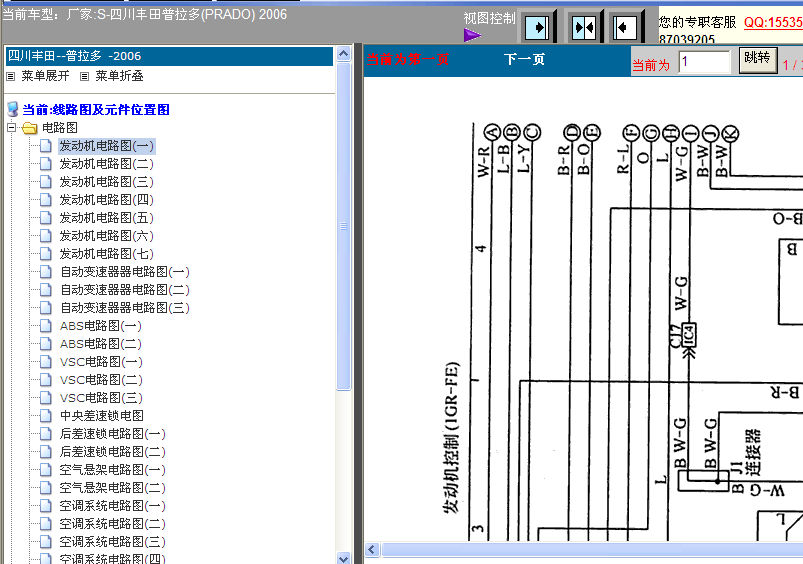
Task: Open 后差速锁电路图(一) in the tree
Action: (113, 434)
